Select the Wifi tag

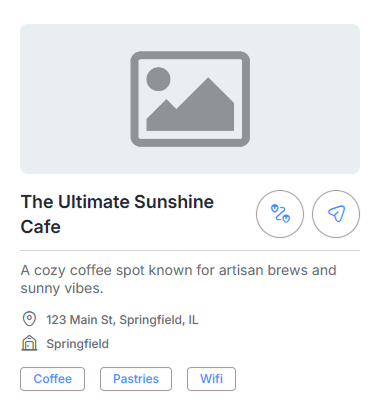[211, 379]
